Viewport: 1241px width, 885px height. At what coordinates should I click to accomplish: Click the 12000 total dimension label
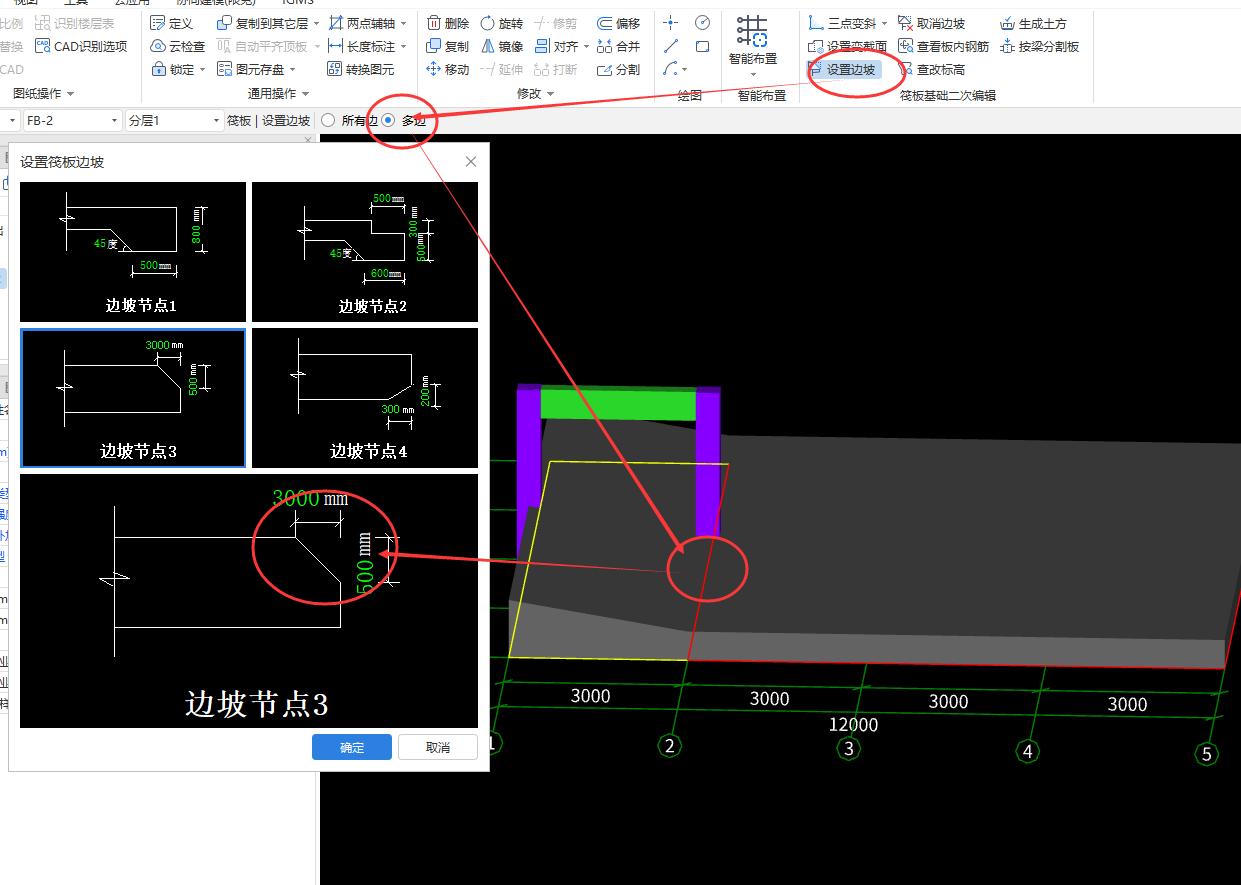pos(854,724)
